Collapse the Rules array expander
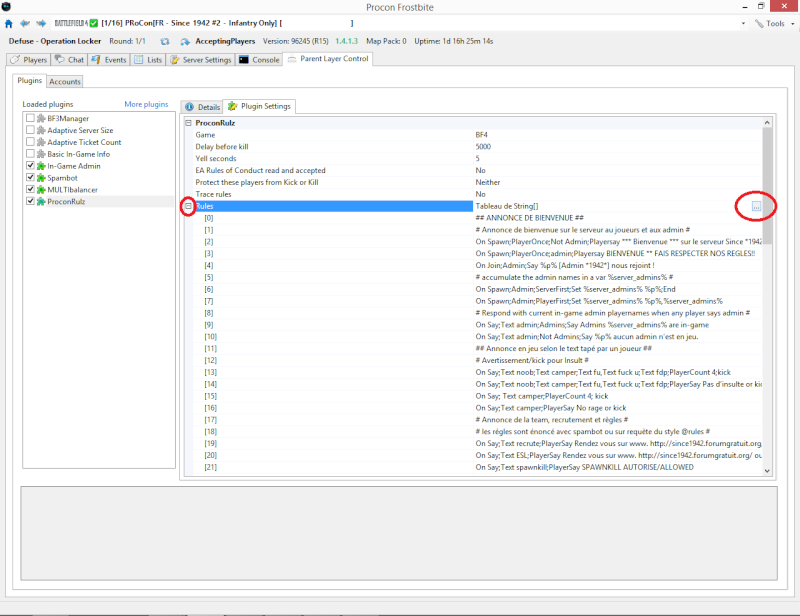Screen dimensions: 800x616 pyautogui.click(x=188, y=206)
